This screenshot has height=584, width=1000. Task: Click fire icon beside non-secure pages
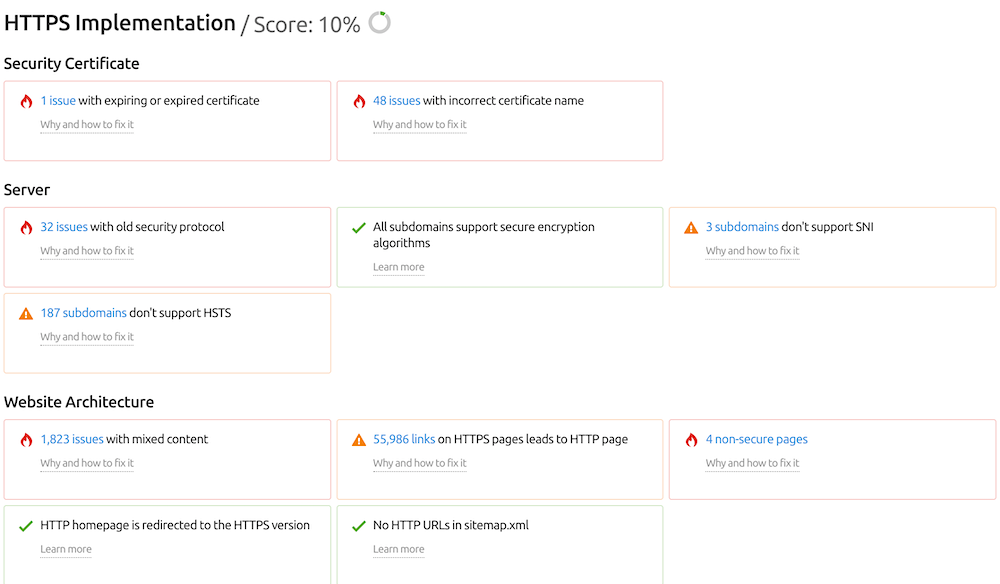[691, 440]
